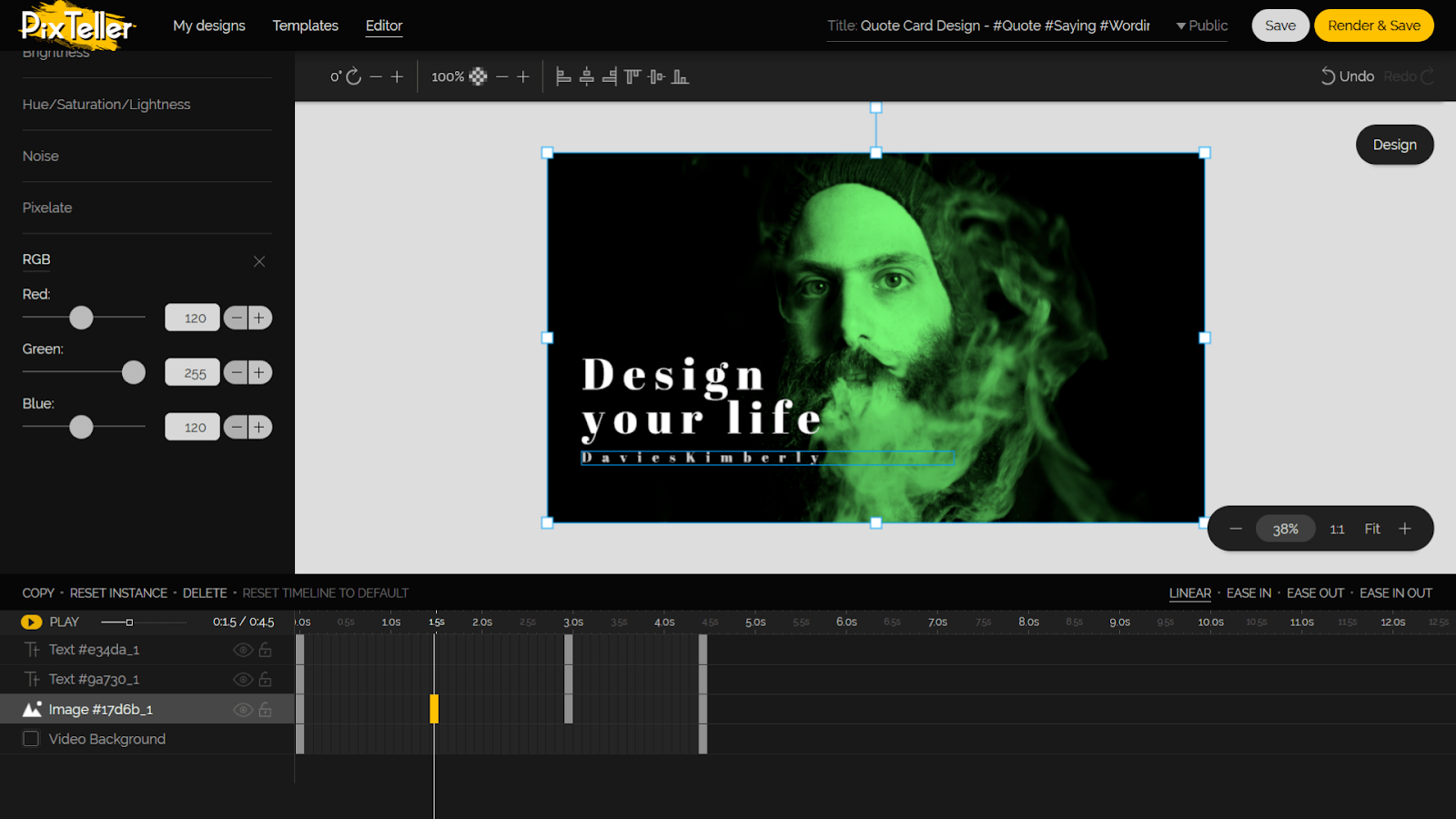The image size is (1456, 819).
Task: Align selection to left edge
Action: click(x=563, y=77)
